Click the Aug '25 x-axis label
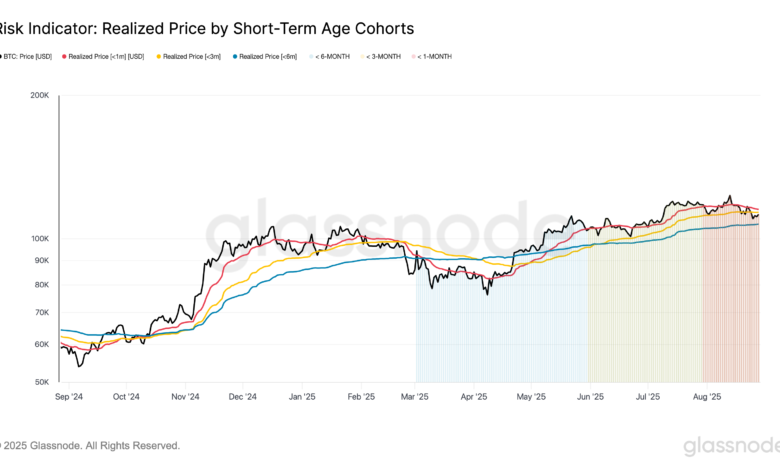Screen dimensions: 780x470 click(706, 396)
